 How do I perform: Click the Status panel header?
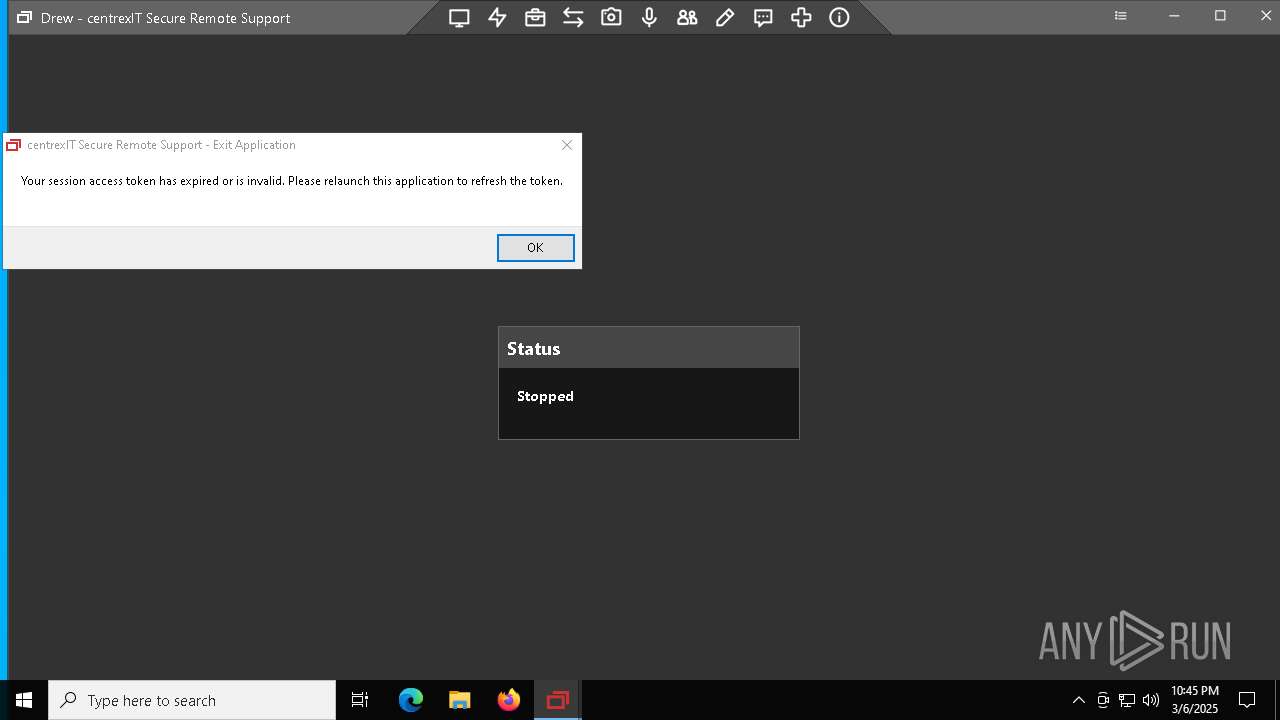point(649,348)
